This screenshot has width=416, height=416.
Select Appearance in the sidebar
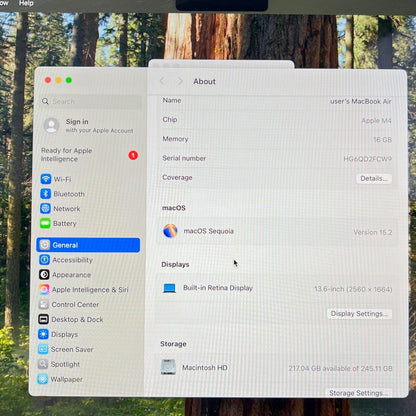coord(88,274)
